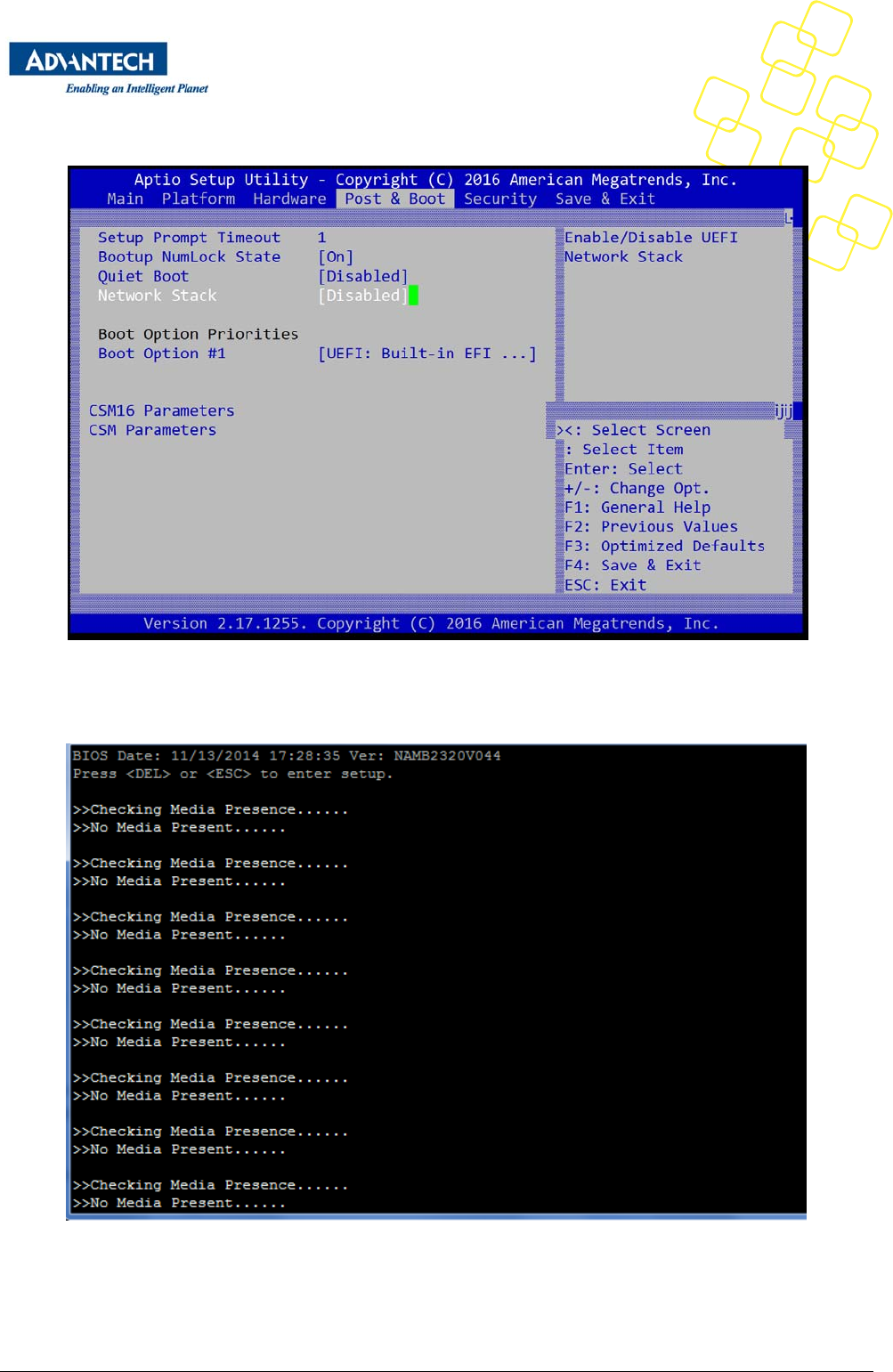
Task: Click the ESC: Exit help line
Action: coord(605,585)
